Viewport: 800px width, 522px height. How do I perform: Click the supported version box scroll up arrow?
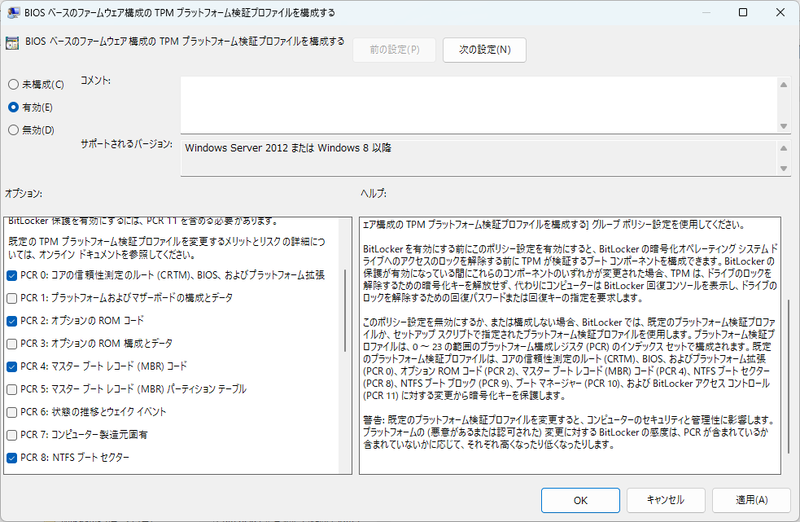click(x=784, y=148)
